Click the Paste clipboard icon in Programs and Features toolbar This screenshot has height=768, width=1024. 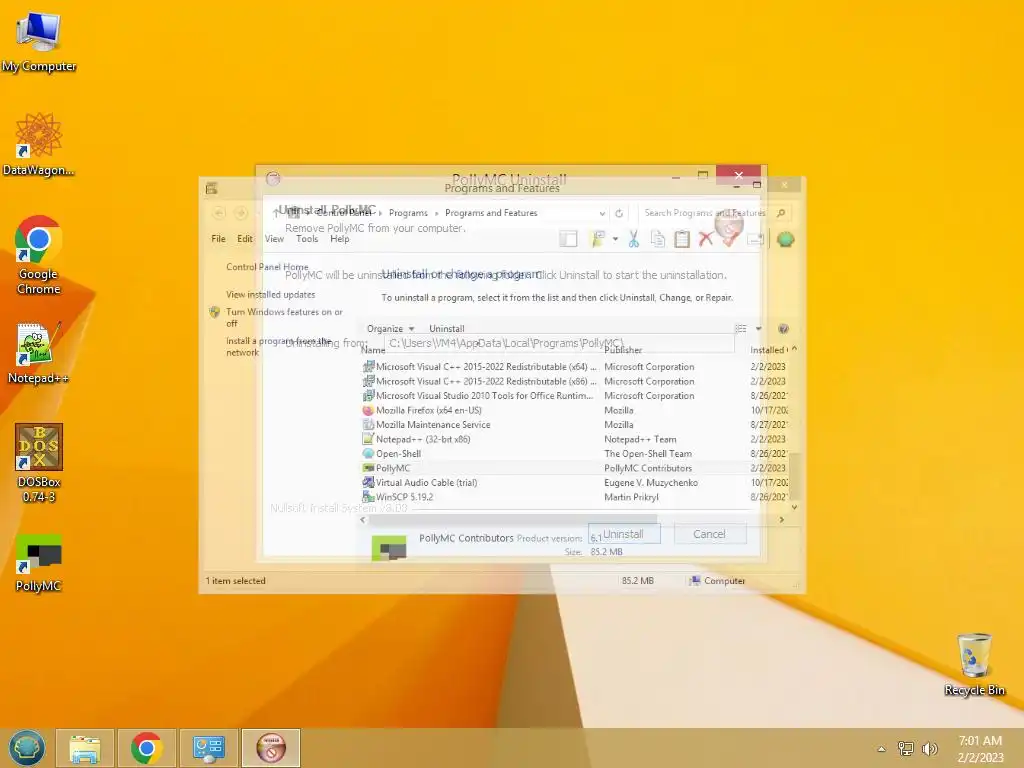tap(682, 239)
